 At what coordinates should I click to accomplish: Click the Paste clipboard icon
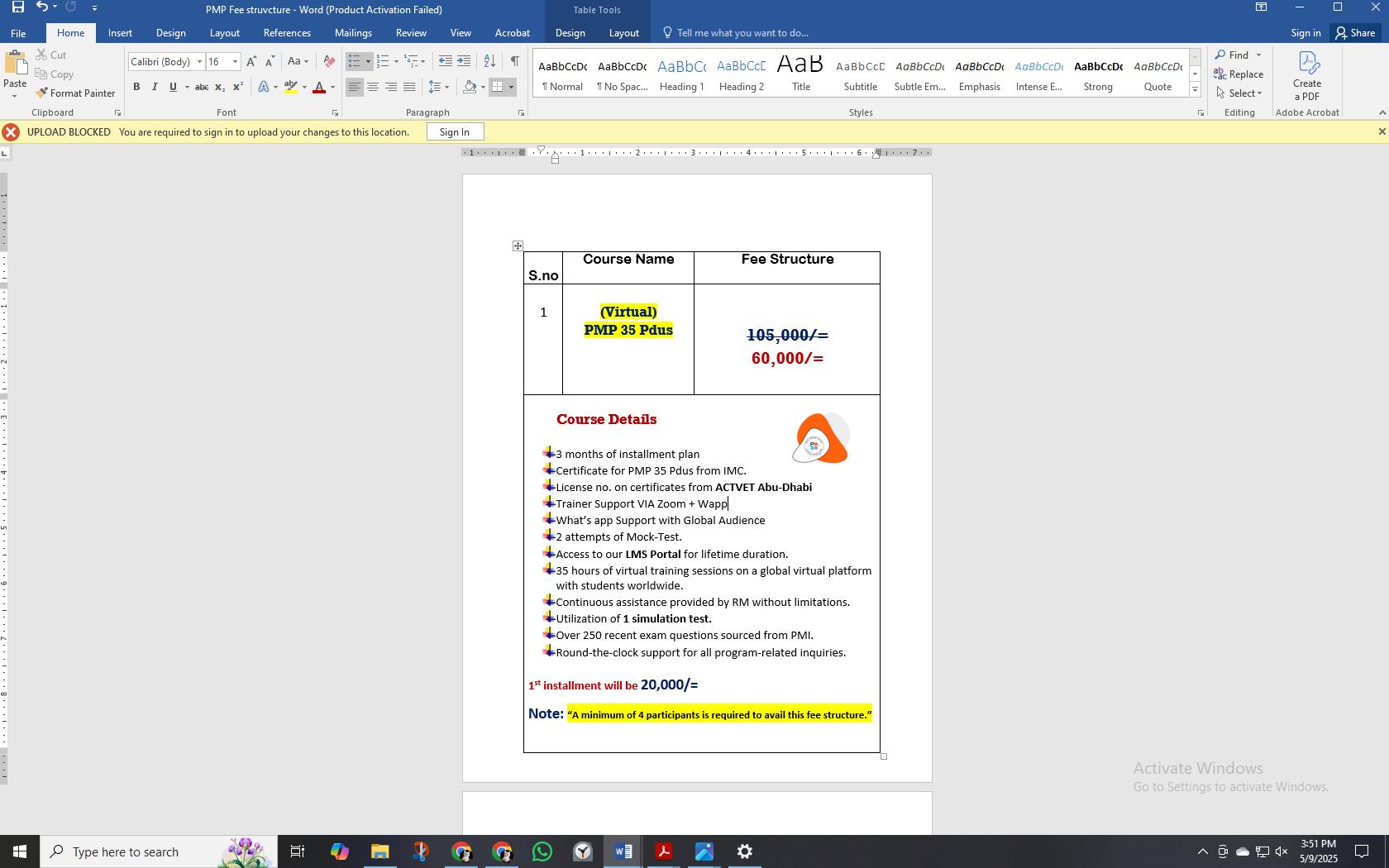click(15, 64)
